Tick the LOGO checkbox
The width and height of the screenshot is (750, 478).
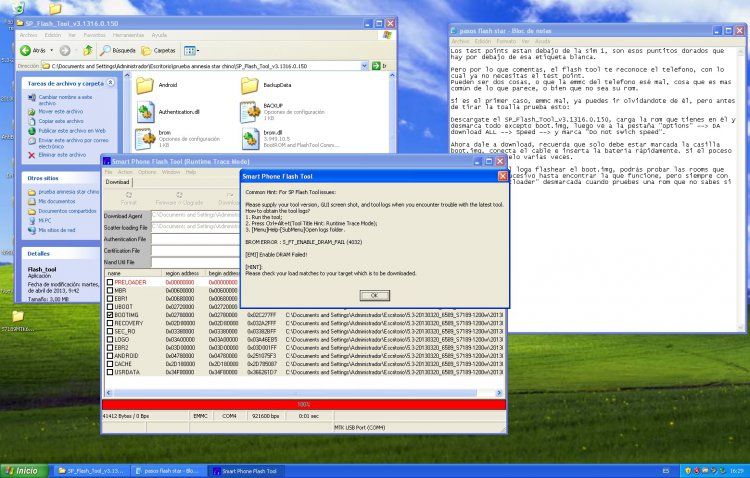pos(110,339)
